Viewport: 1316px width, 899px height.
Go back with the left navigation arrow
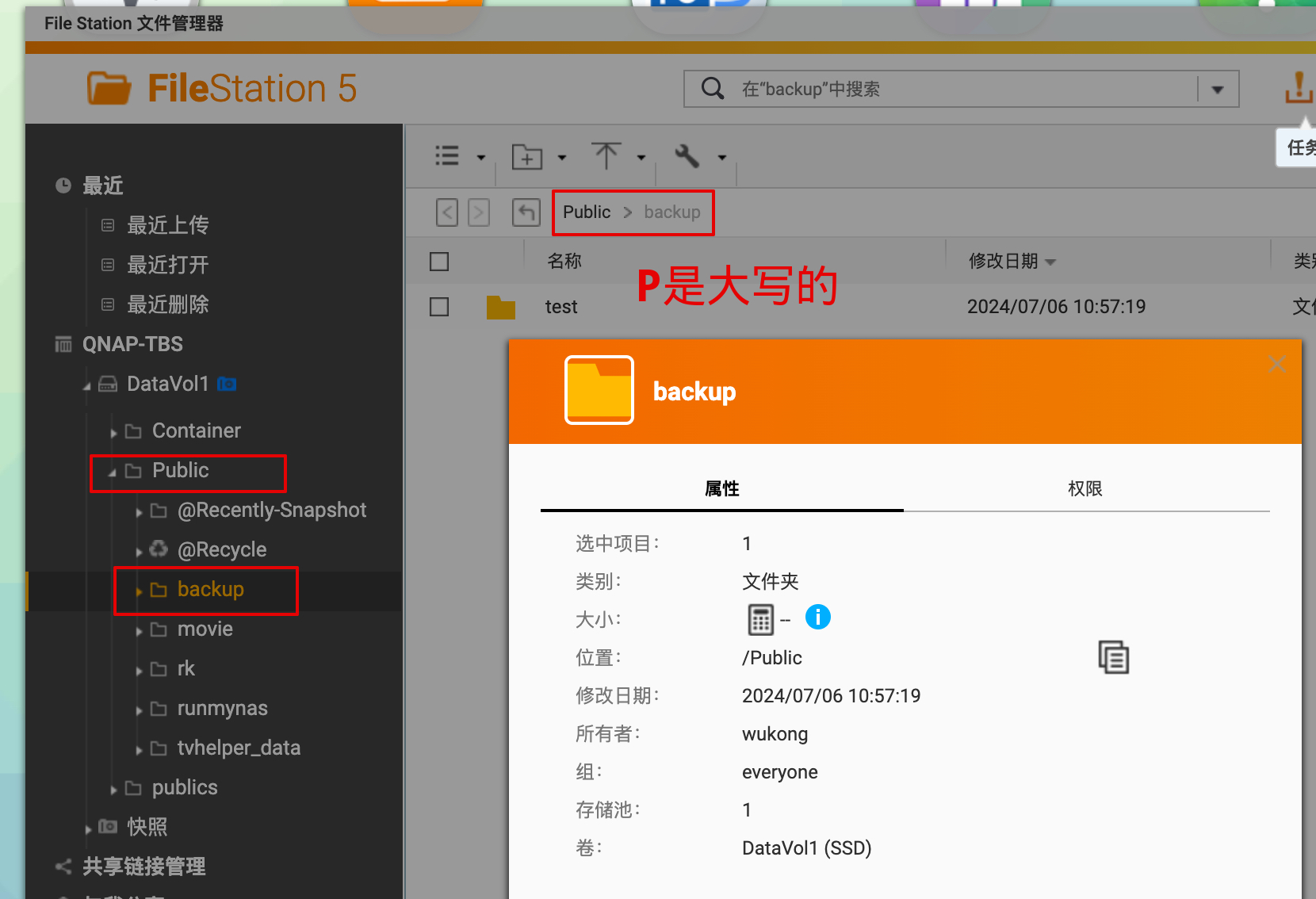coord(447,212)
